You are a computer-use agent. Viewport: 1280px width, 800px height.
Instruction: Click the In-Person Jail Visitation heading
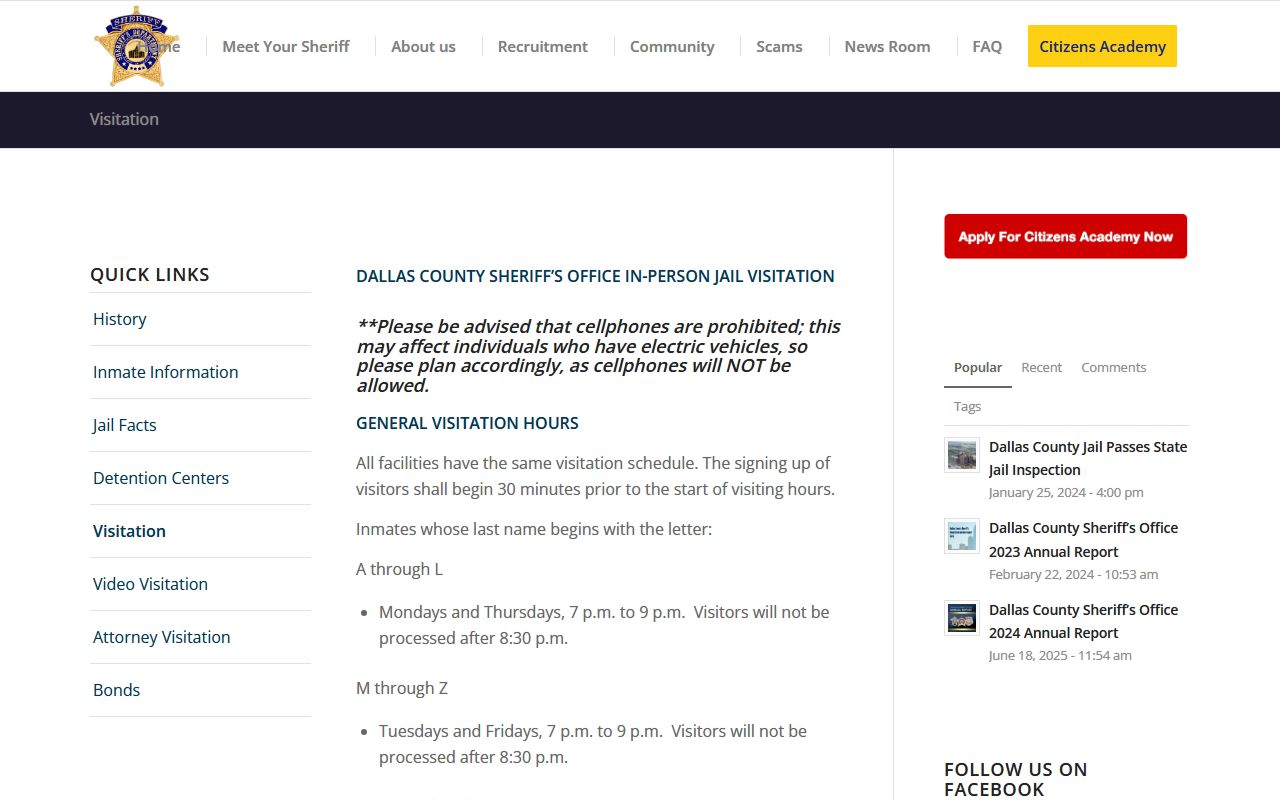click(x=595, y=276)
